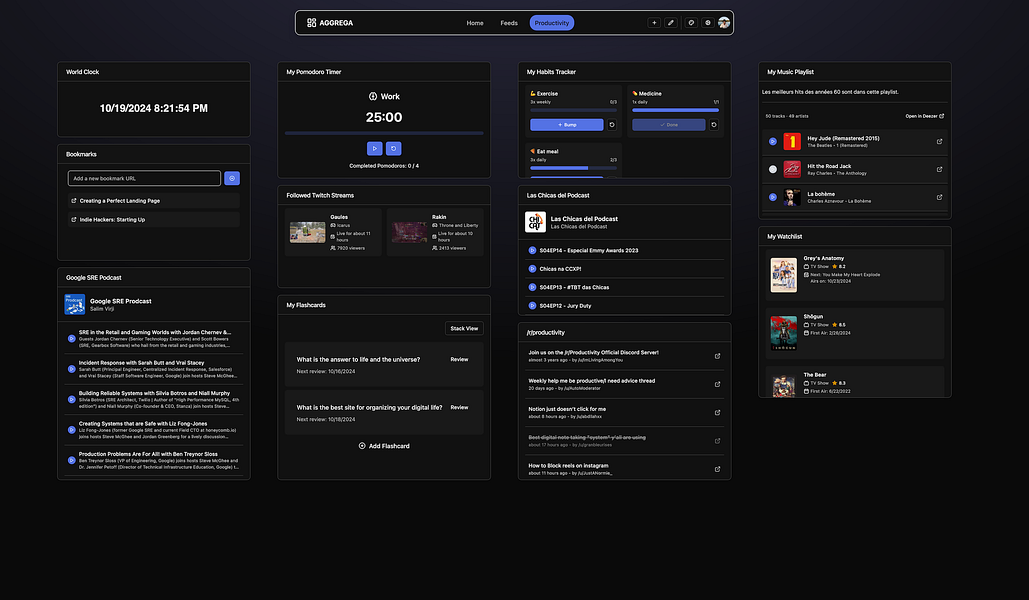Click the Google SRE Prodcast cover art
Screen dimensions: 1029x600
[x=75, y=304]
